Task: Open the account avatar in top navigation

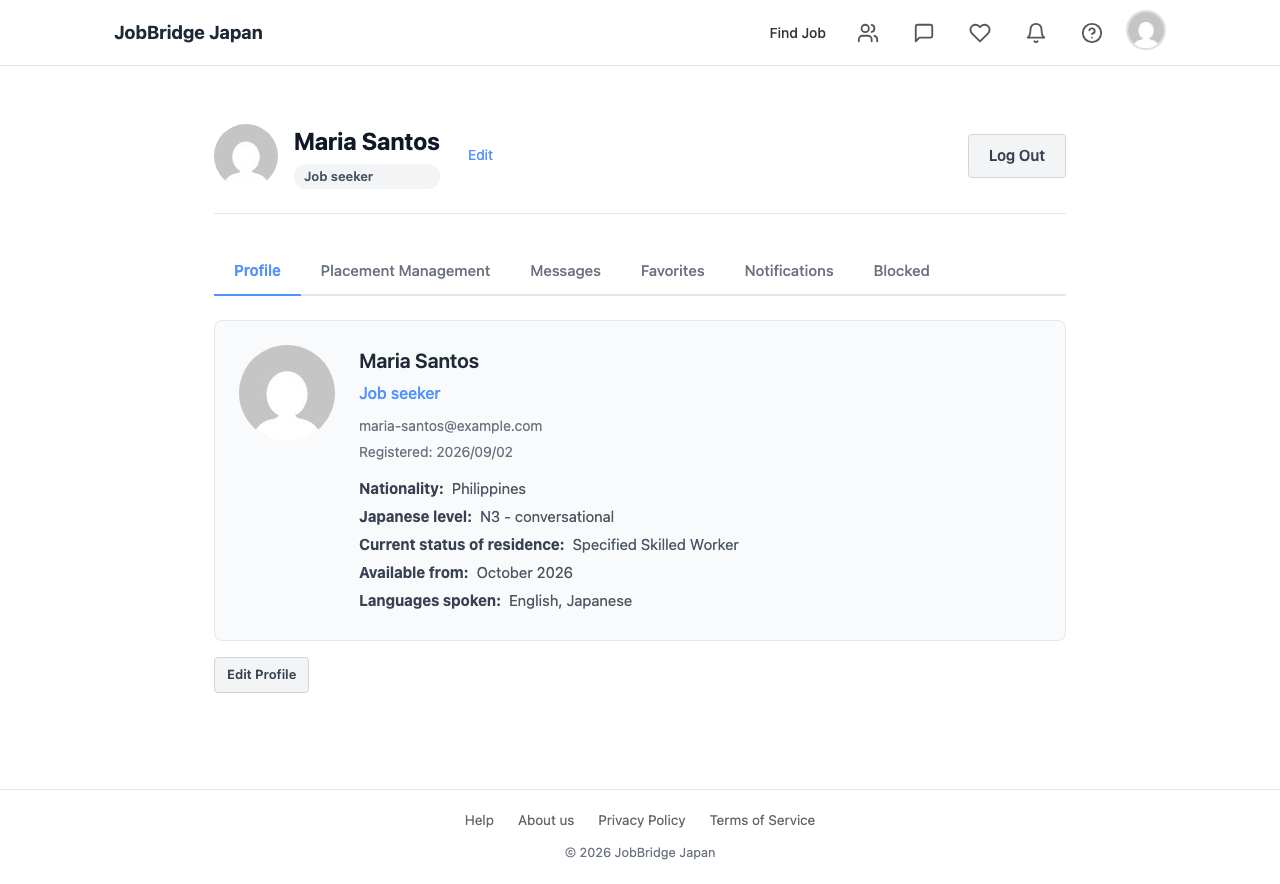Action: (1146, 30)
